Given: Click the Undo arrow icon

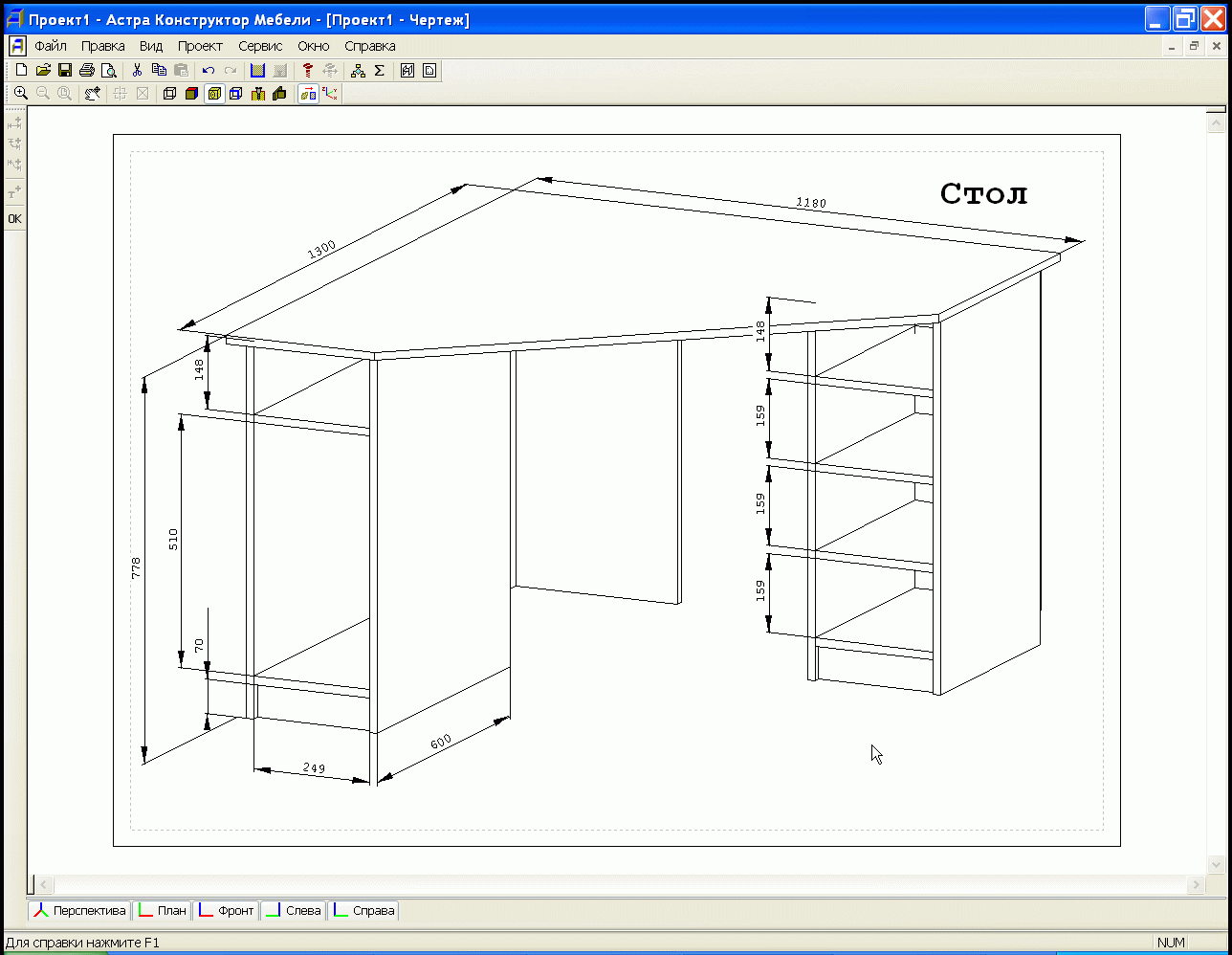Looking at the screenshot, I should click(208, 70).
